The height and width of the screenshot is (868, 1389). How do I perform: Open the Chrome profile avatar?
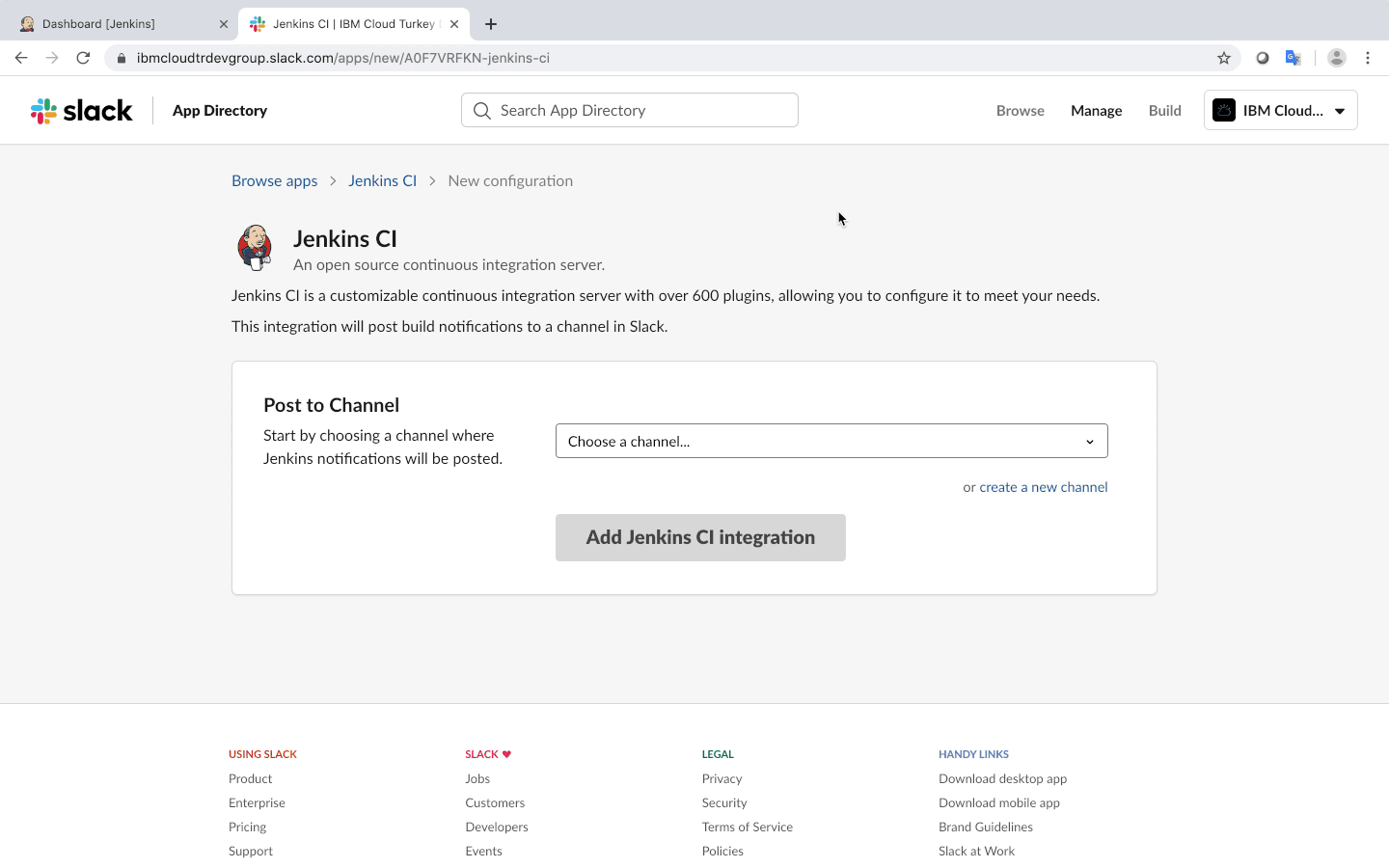coord(1337,58)
